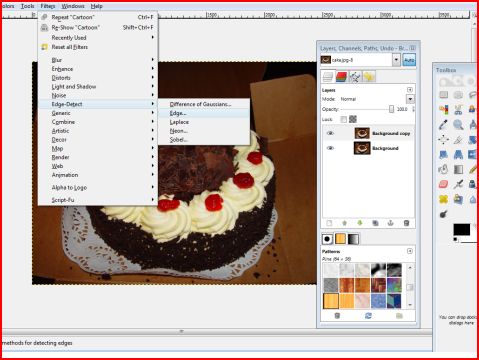Choose the Bucket Fill tool
Viewport: 479px width, 360px height.
[443, 169]
